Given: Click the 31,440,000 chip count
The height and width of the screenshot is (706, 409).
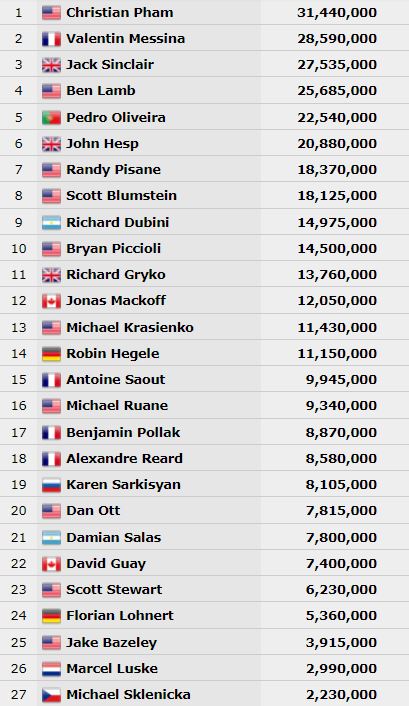Looking at the screenshot, I should (x=337, y=13).
